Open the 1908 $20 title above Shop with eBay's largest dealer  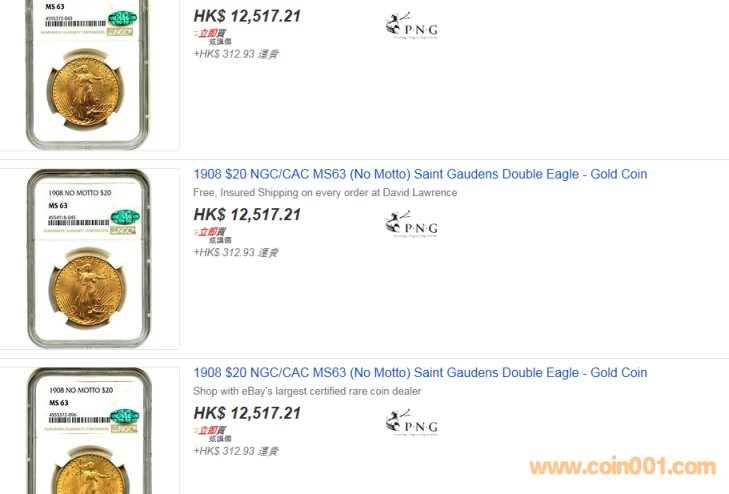(x=420, y=373)
